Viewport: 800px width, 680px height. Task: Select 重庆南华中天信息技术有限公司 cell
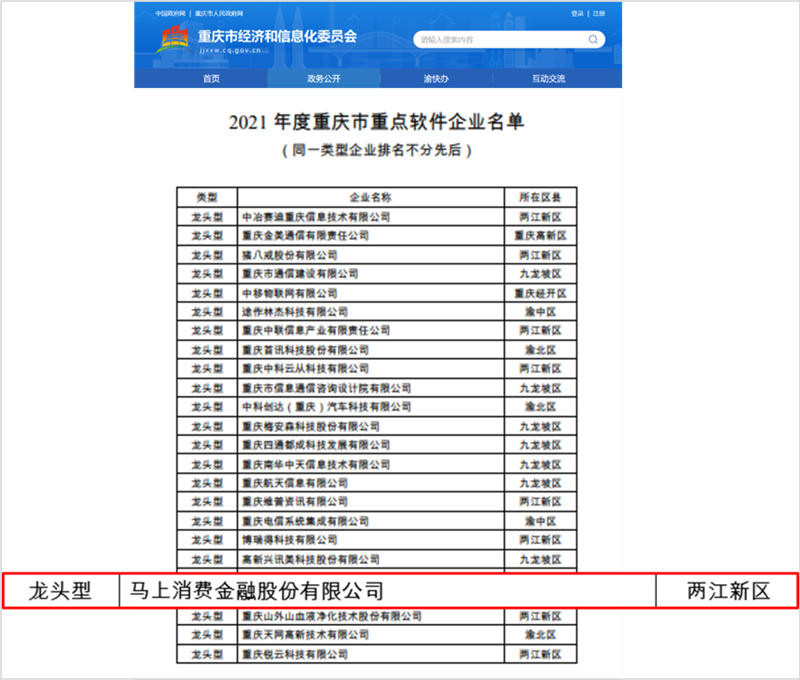pos(371,464)
